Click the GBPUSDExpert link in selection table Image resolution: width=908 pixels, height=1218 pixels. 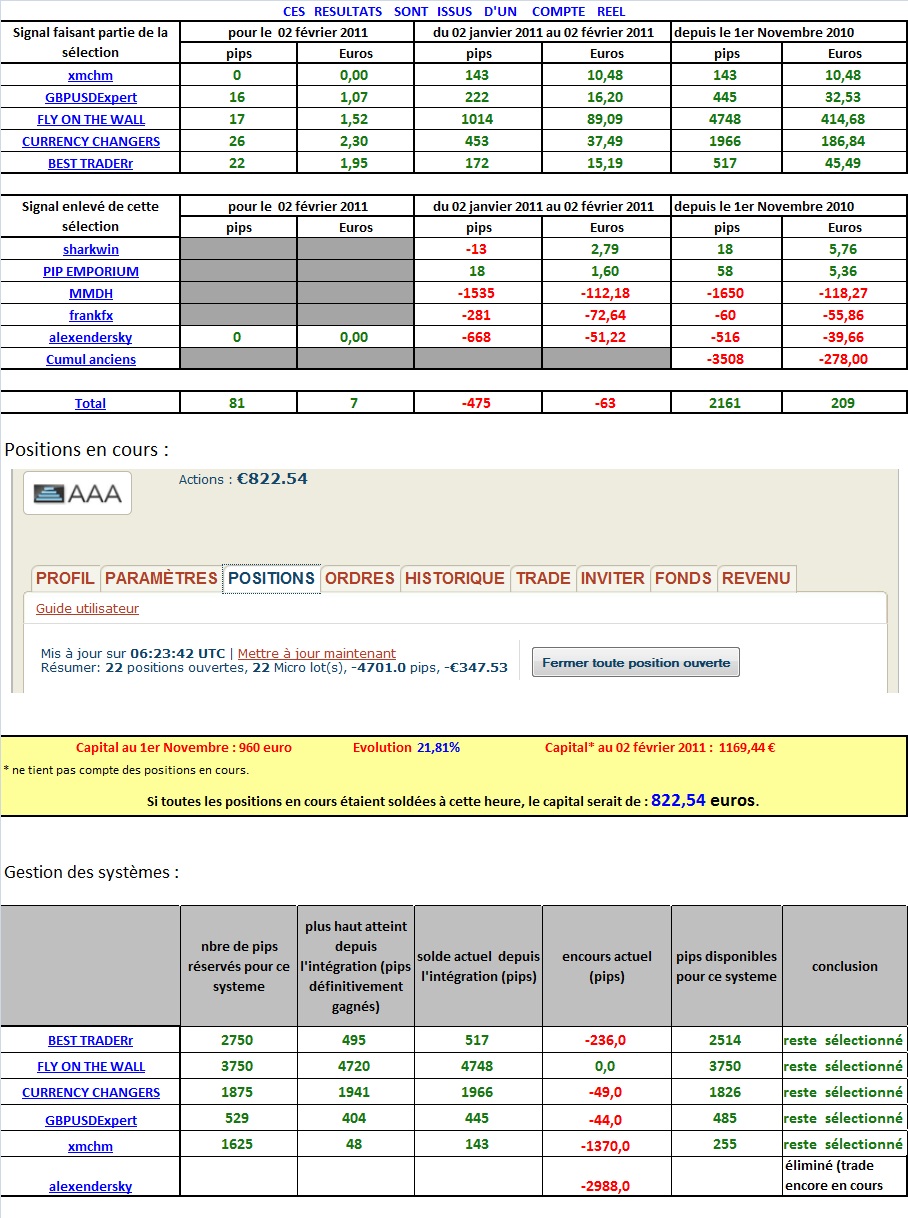(91, 97)
